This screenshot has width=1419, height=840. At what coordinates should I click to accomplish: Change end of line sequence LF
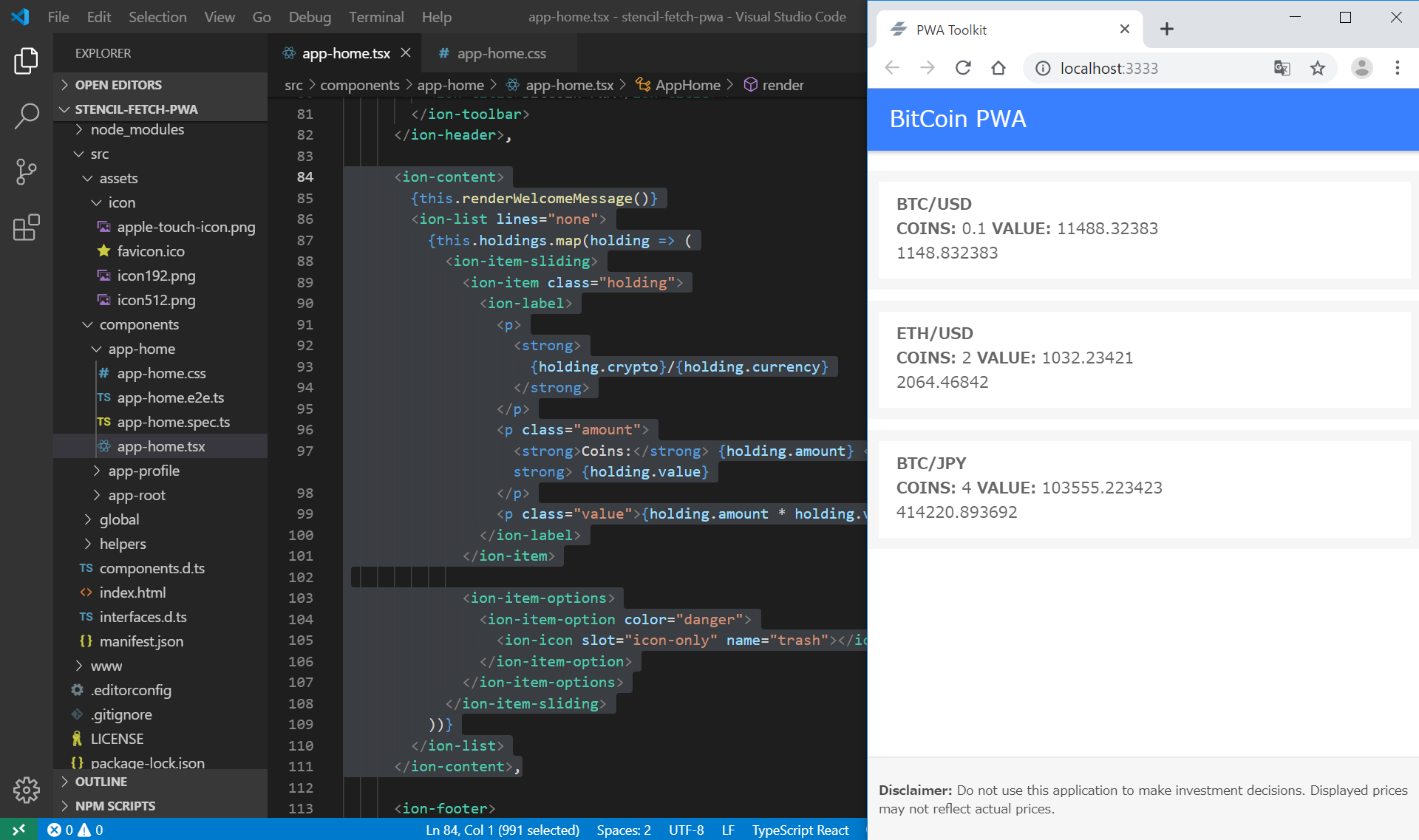pyautogui.click(x=728, y=830)
